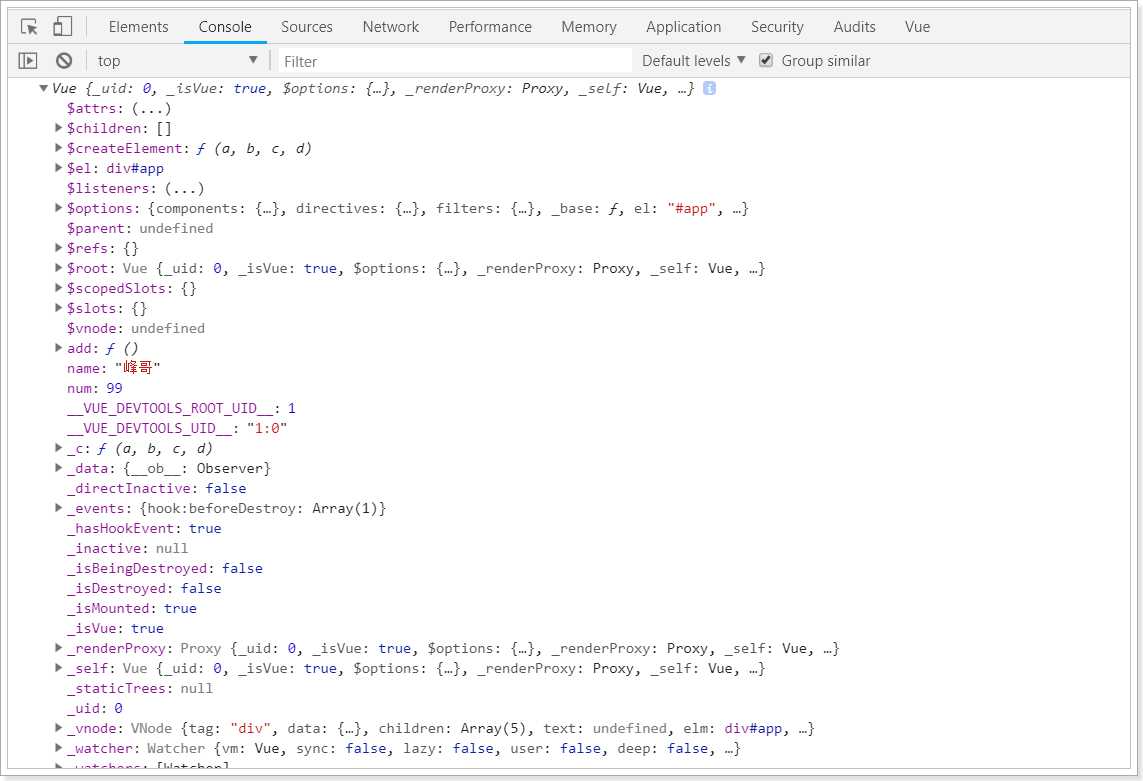
Task: Expand the $root Vue entry
Action: coord(58,268)
